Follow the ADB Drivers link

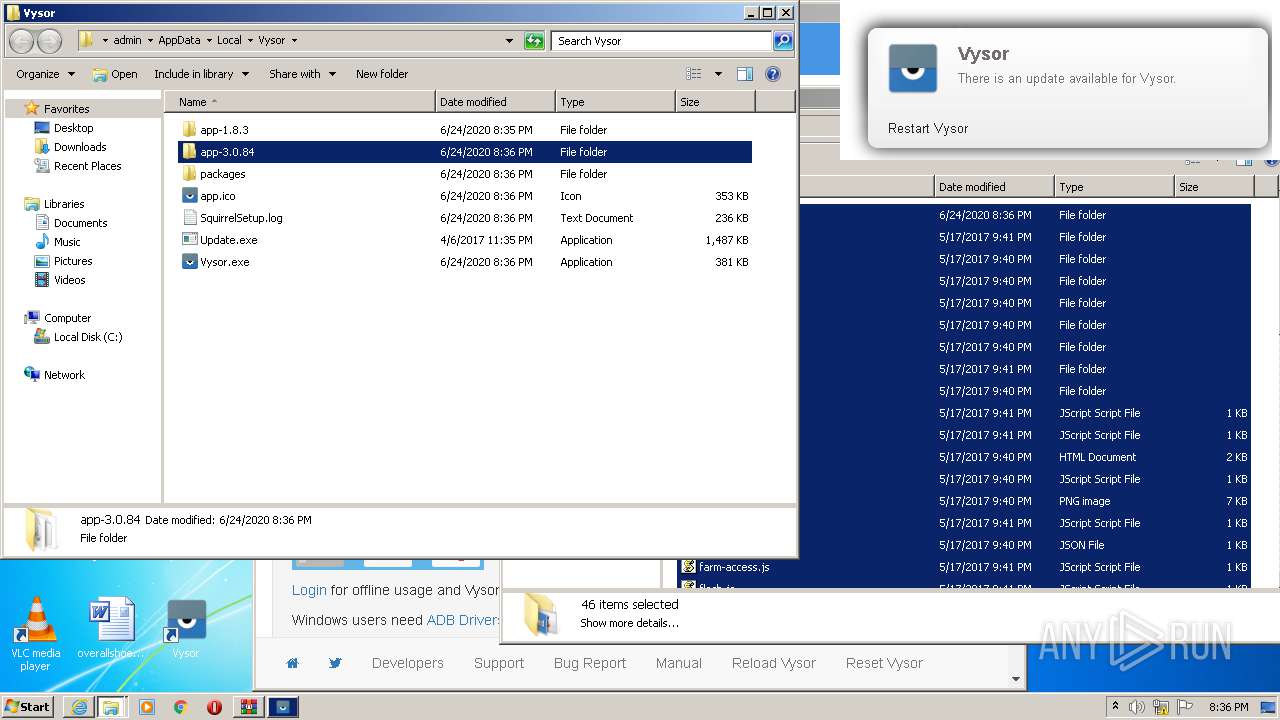click(x=462, y=620)
